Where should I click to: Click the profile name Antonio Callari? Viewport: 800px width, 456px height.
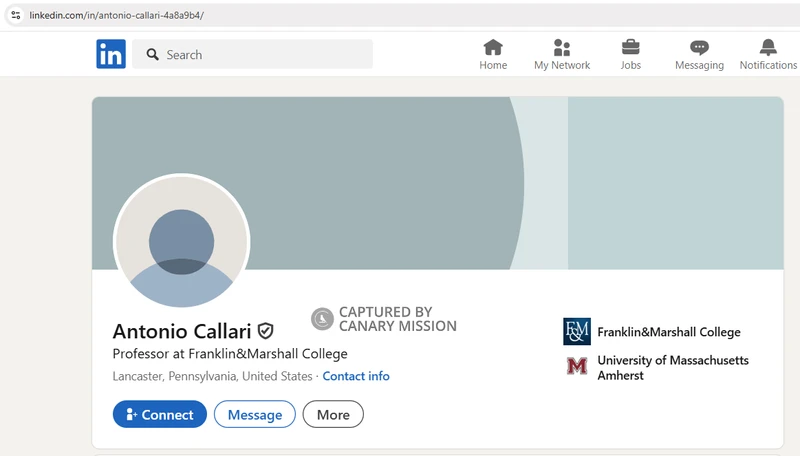[x=182, y=332]
